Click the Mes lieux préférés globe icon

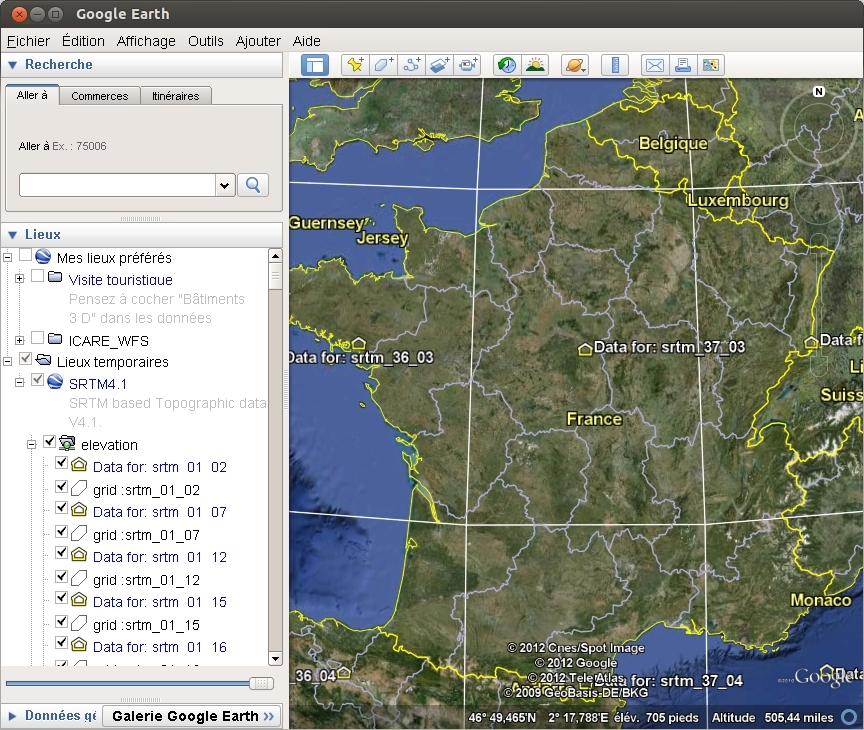[x=43, y=257]
